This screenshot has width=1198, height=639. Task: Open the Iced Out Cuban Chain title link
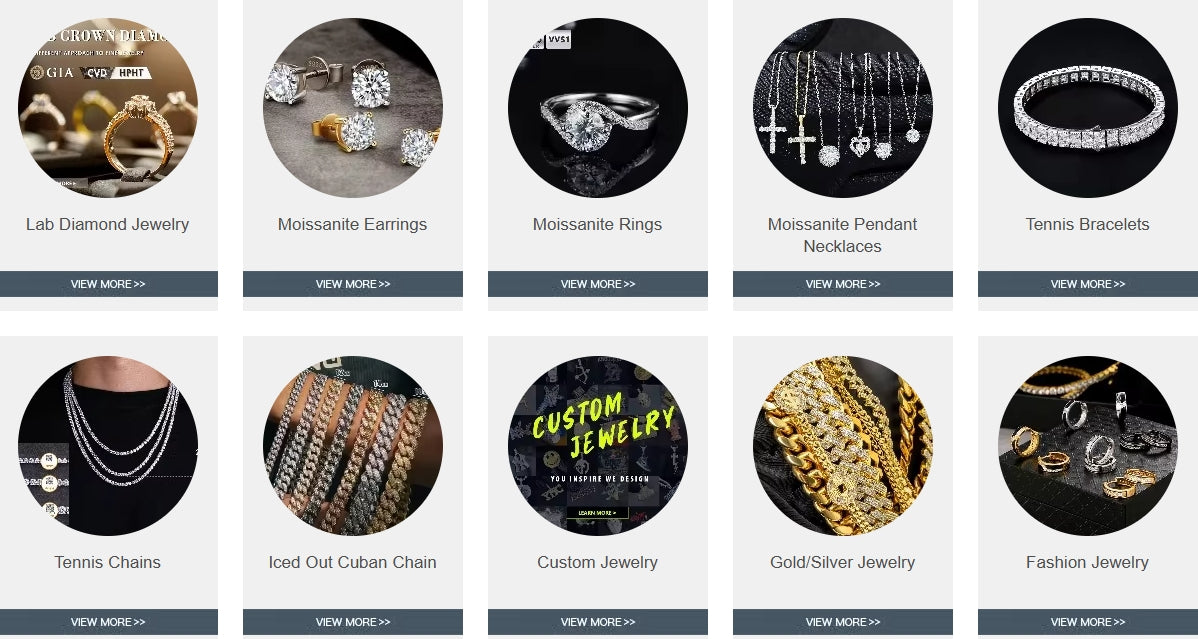pos(353,562)
